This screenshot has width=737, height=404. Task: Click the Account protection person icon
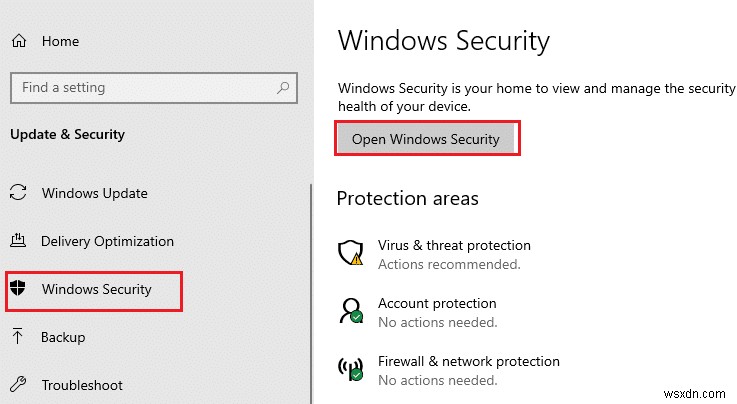(351, 311)
